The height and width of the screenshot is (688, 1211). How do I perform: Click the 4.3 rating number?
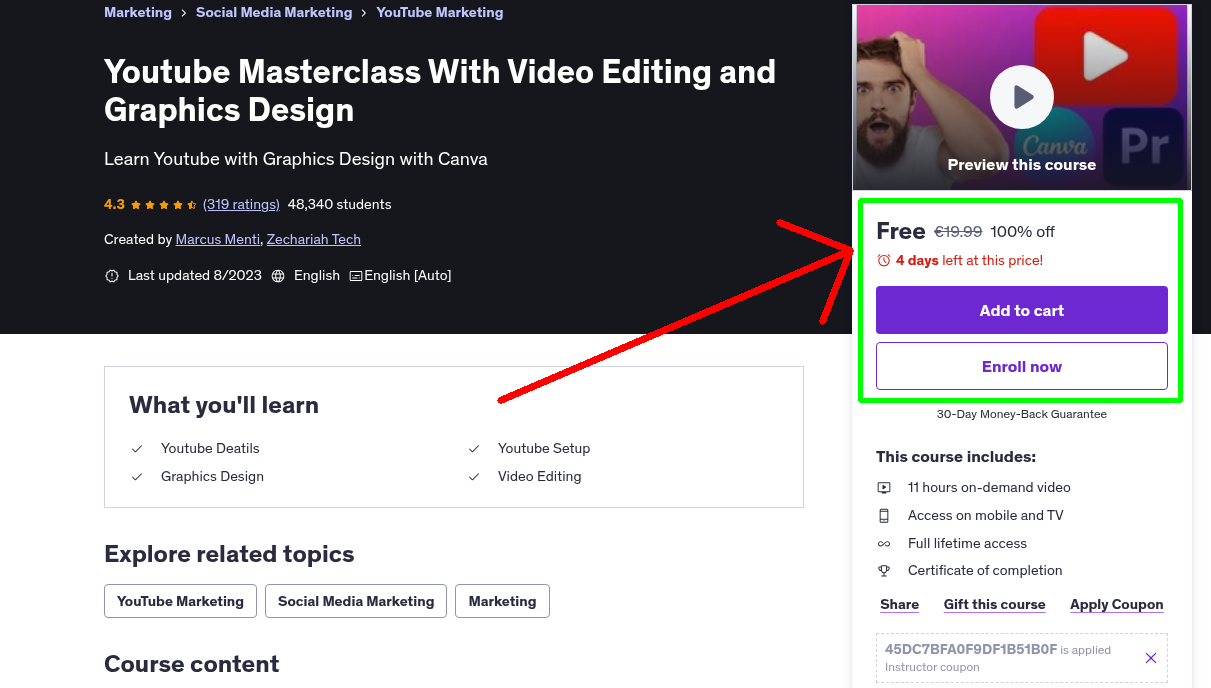pos(114,204)
